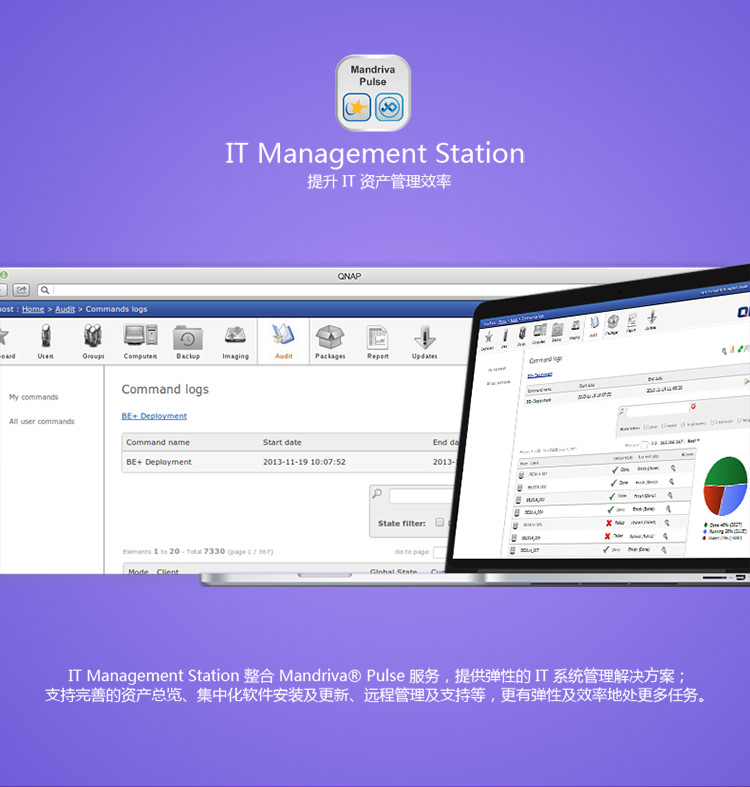Open the Updates module in the main browser window

point(425,341)
